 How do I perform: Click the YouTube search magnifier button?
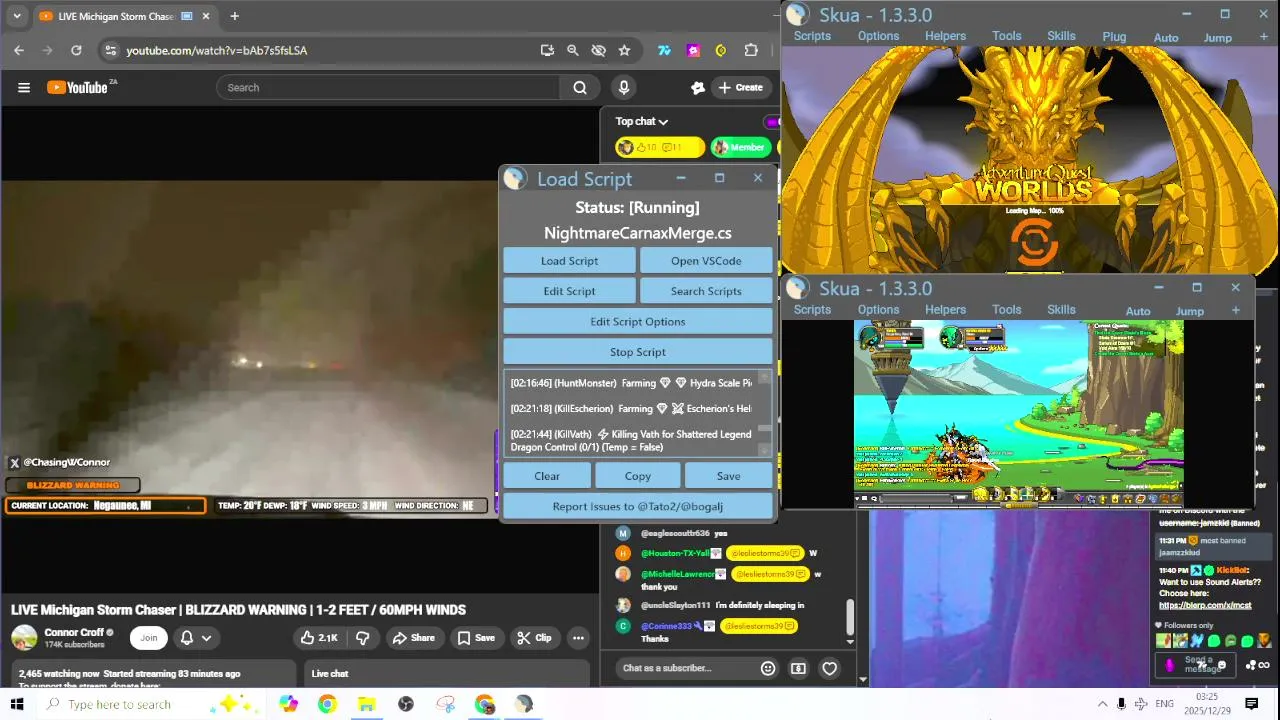click(x=580, y=88)
